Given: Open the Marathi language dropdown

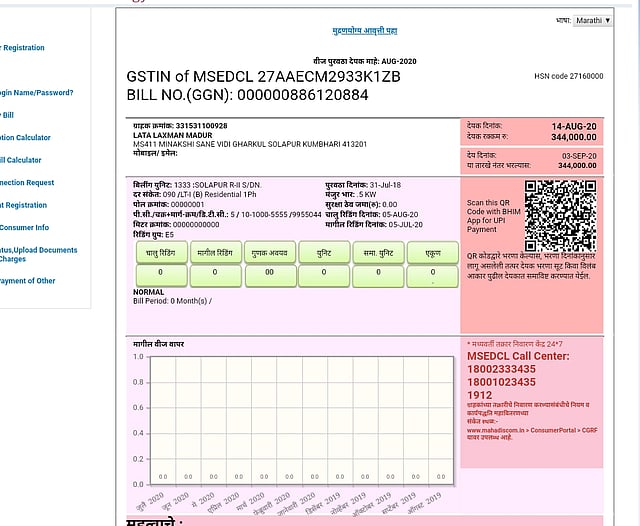Looking at the screenshot, I should pyautogui.click(x=593, y=20).
